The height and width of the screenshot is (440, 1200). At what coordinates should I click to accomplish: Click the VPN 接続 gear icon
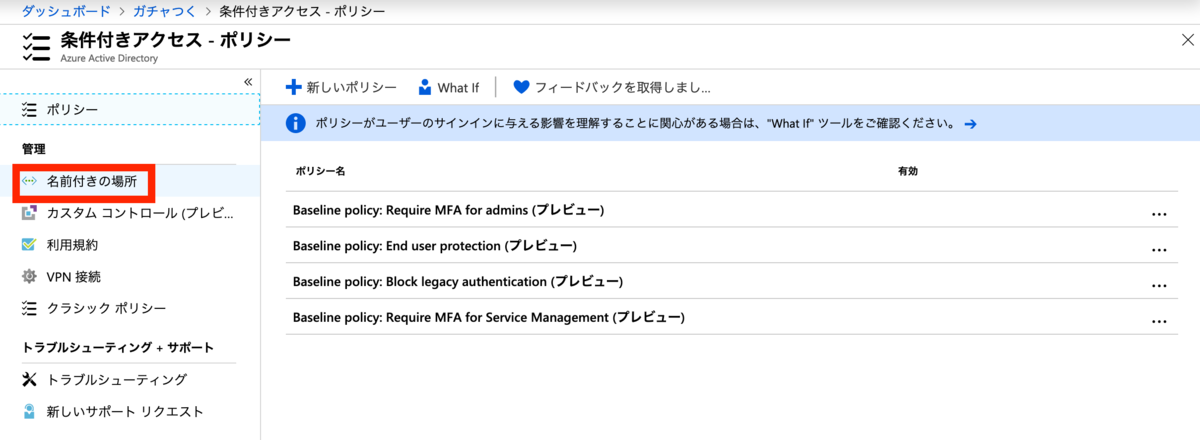[x=29, y=276]
